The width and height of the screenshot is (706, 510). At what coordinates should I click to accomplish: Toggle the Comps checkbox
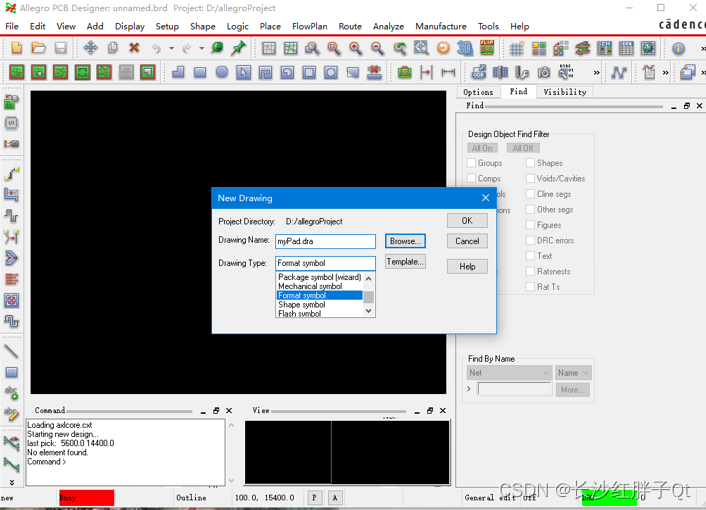click(x=471, y=178)
